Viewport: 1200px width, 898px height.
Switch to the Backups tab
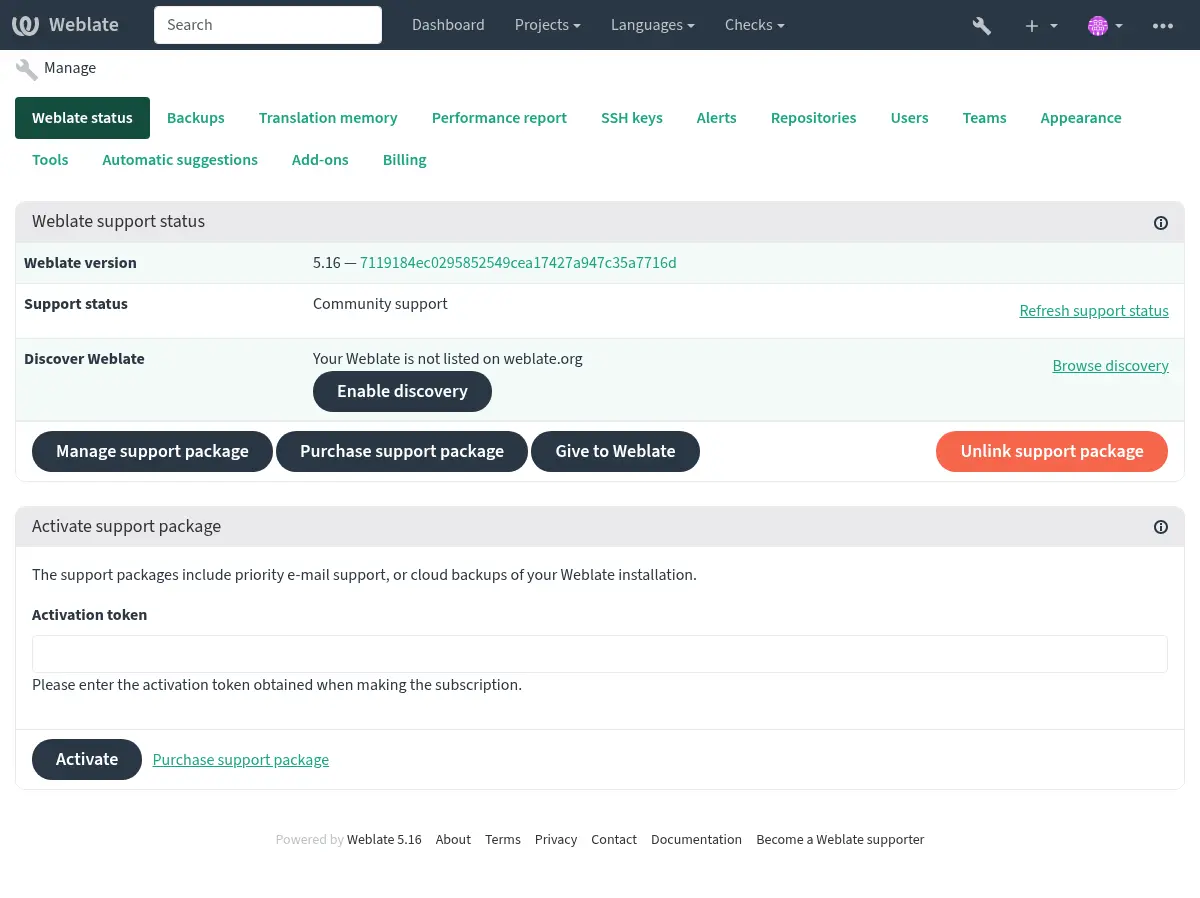point(195,118)
